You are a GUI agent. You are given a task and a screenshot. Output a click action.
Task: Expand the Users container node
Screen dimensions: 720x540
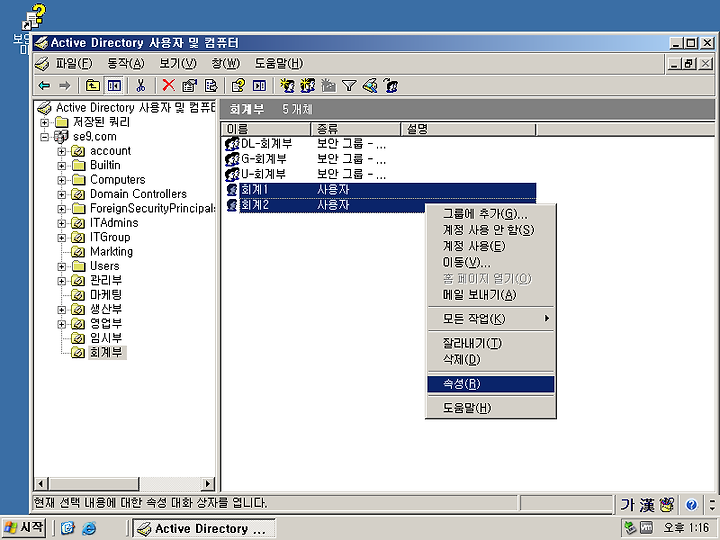coord(62,267)
